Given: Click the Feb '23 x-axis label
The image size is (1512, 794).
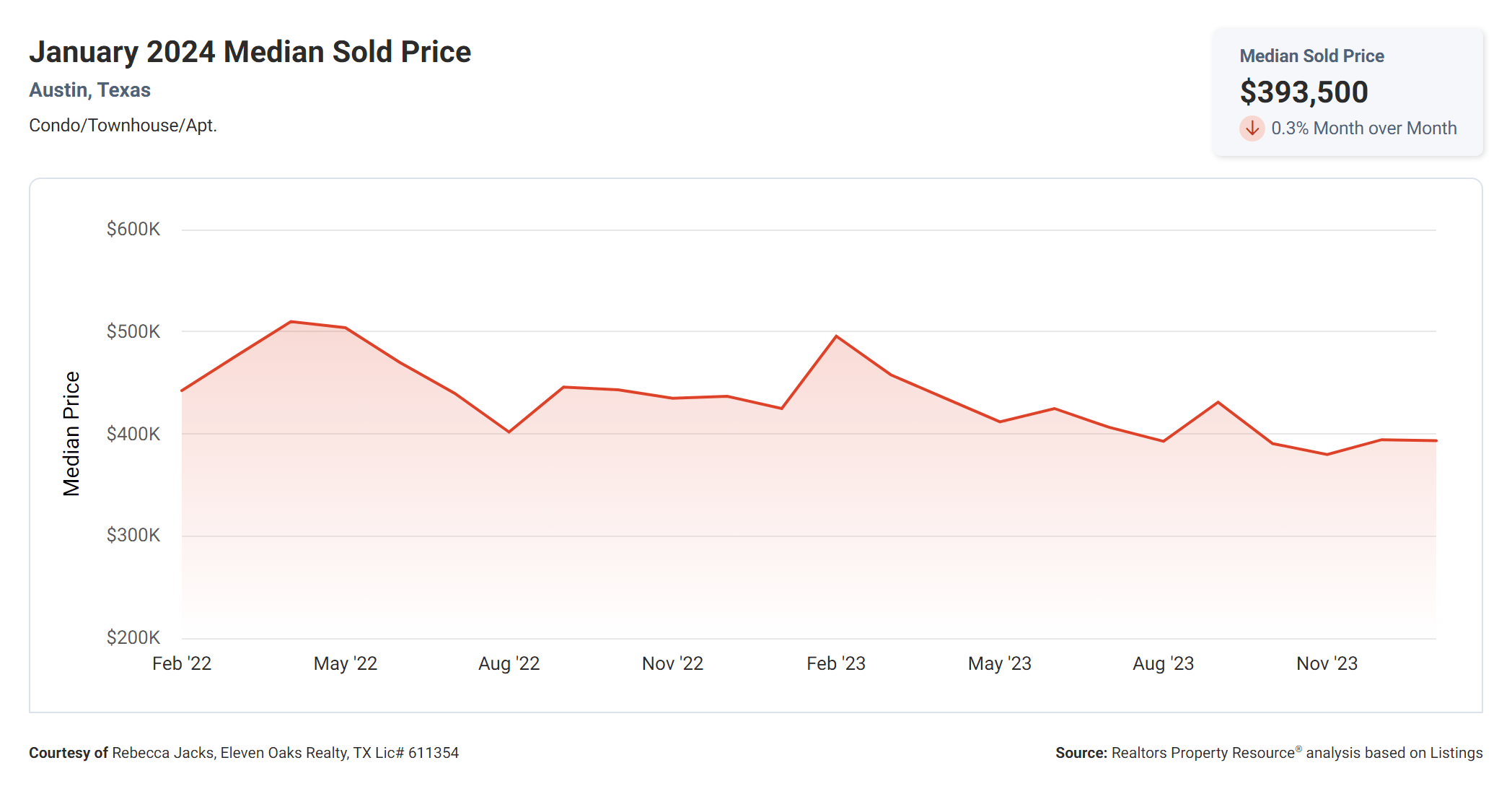Looking at the screenshot, I should 835,663.
